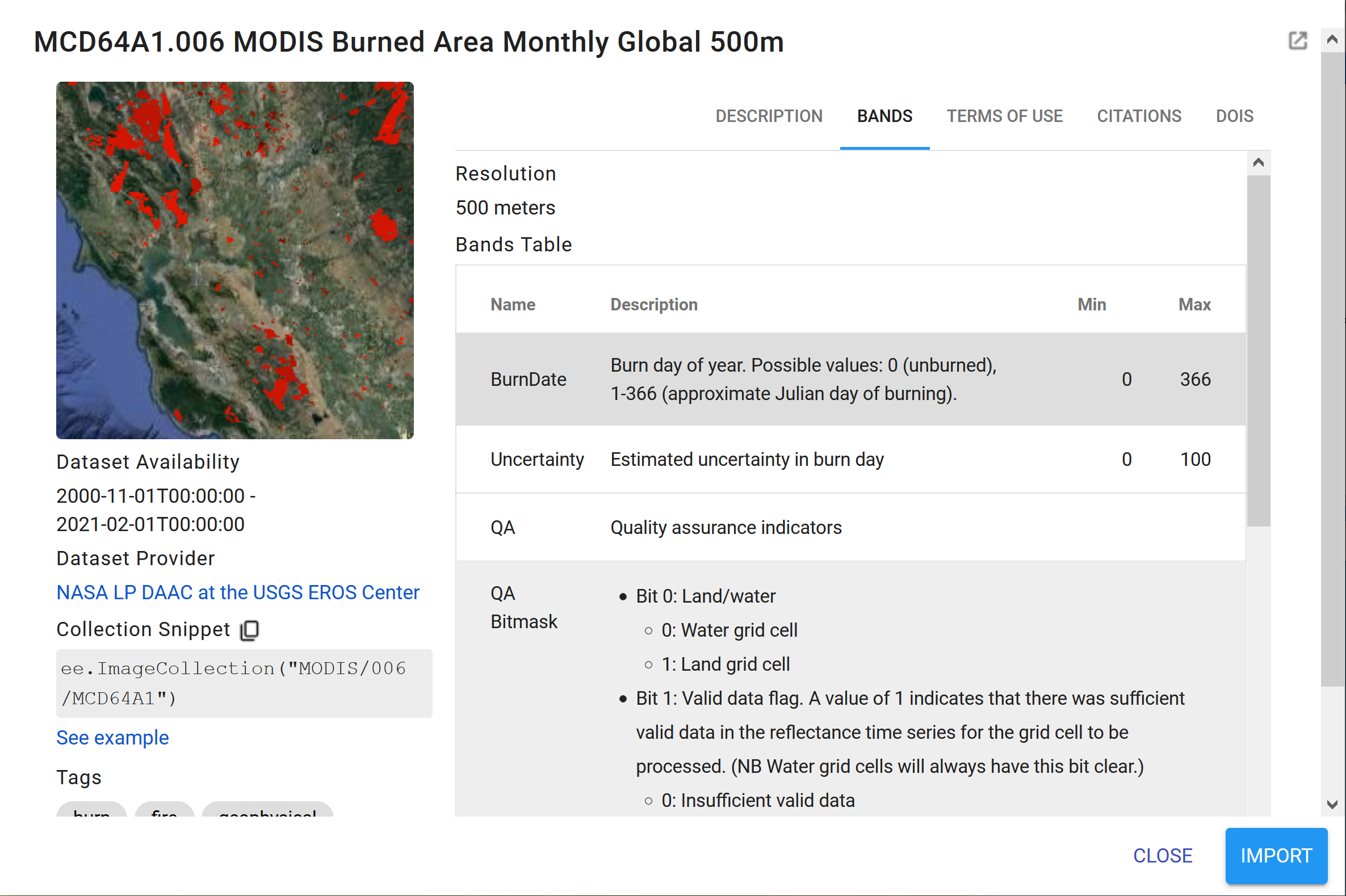Click outer dialog scroll up arrow
The image size is (1346, 896).
click(1332, 39)
